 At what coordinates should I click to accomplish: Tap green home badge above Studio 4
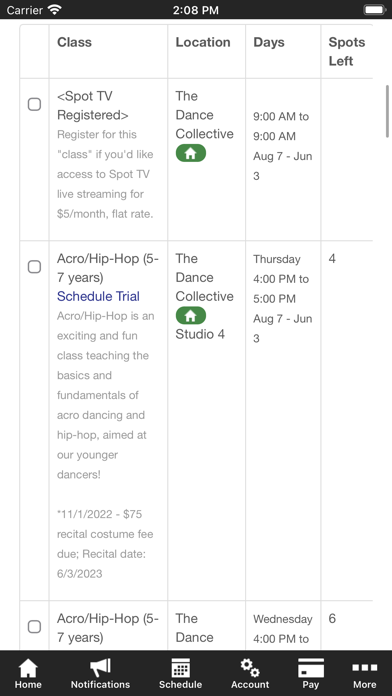click(x=191, y=316)
